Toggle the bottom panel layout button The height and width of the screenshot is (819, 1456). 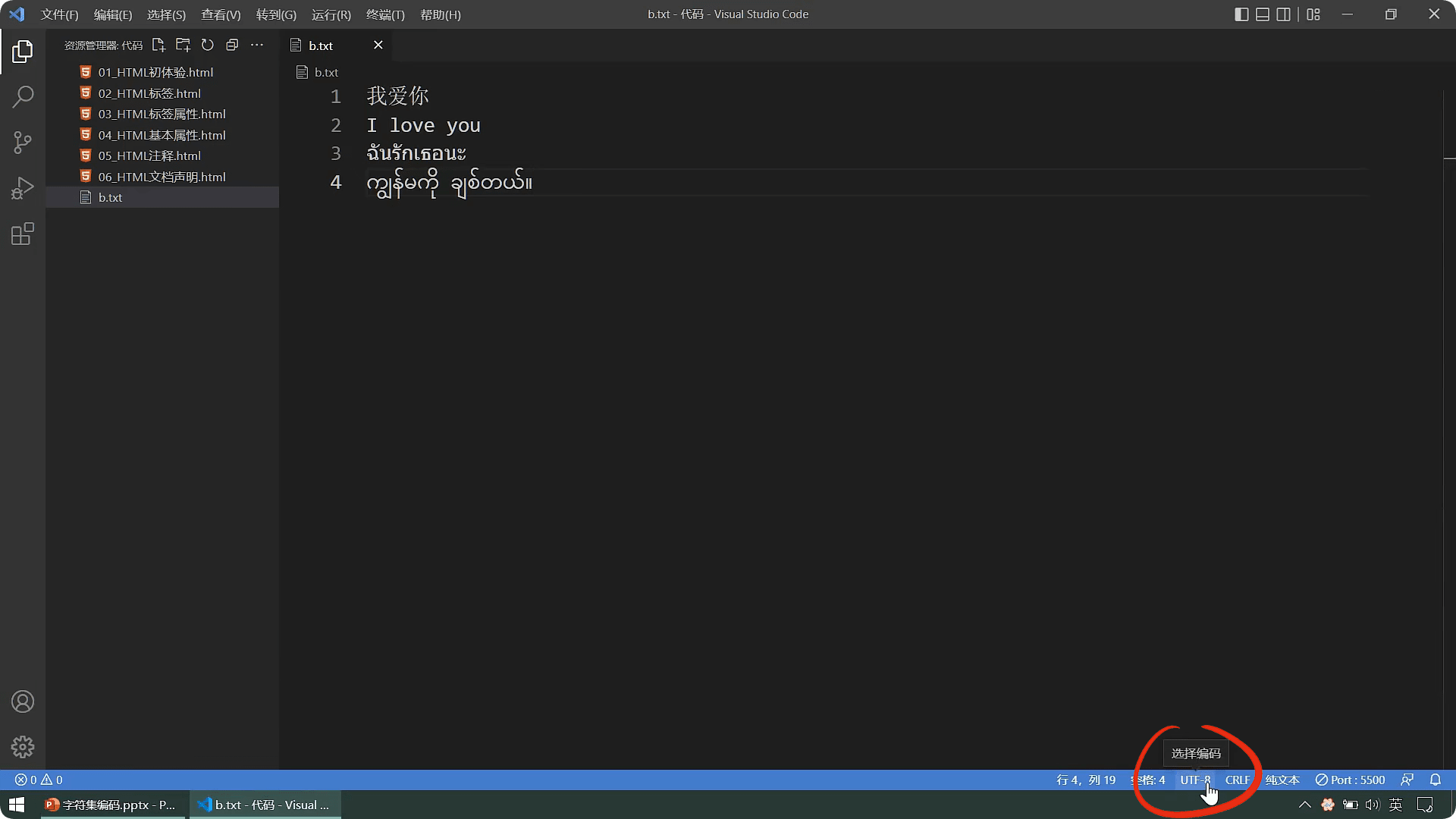pos(1263,14)
